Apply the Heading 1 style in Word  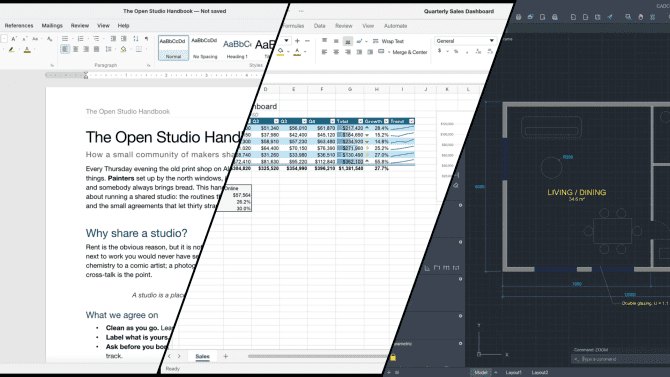[237, 48]
